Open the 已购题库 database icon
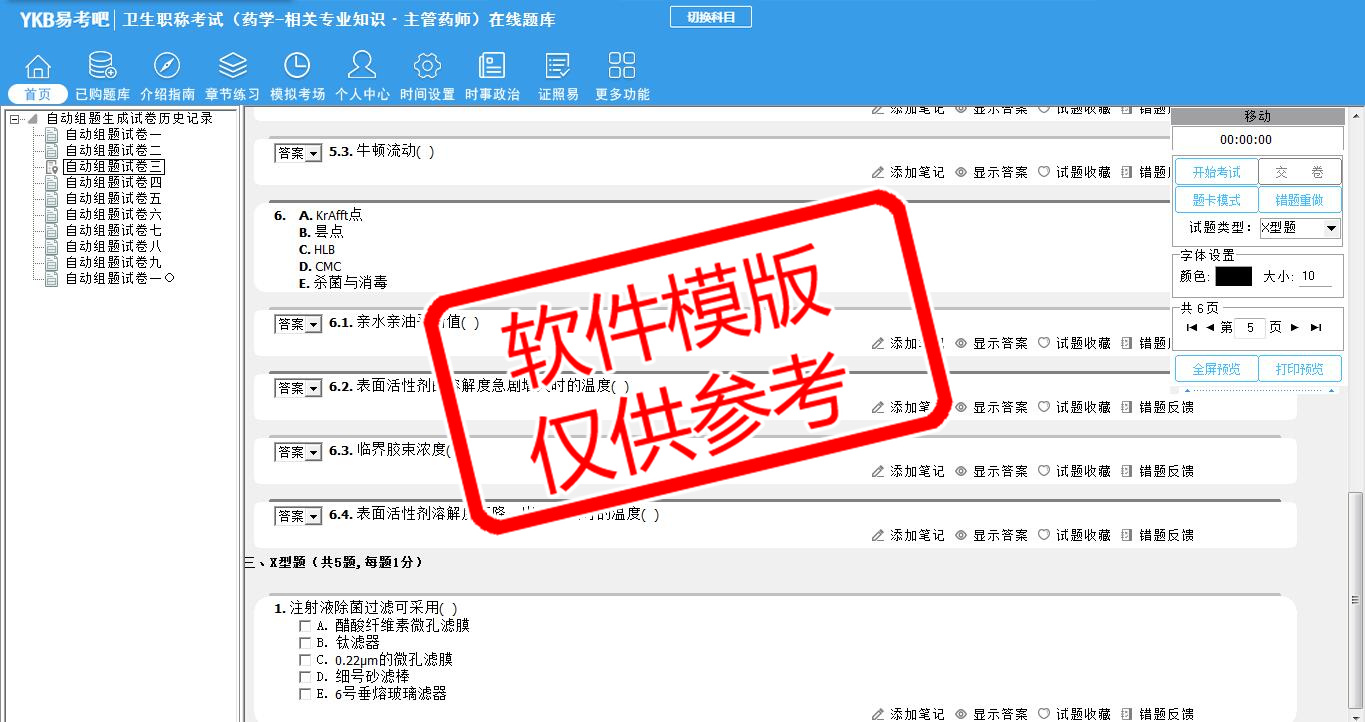 coord(102,67)
